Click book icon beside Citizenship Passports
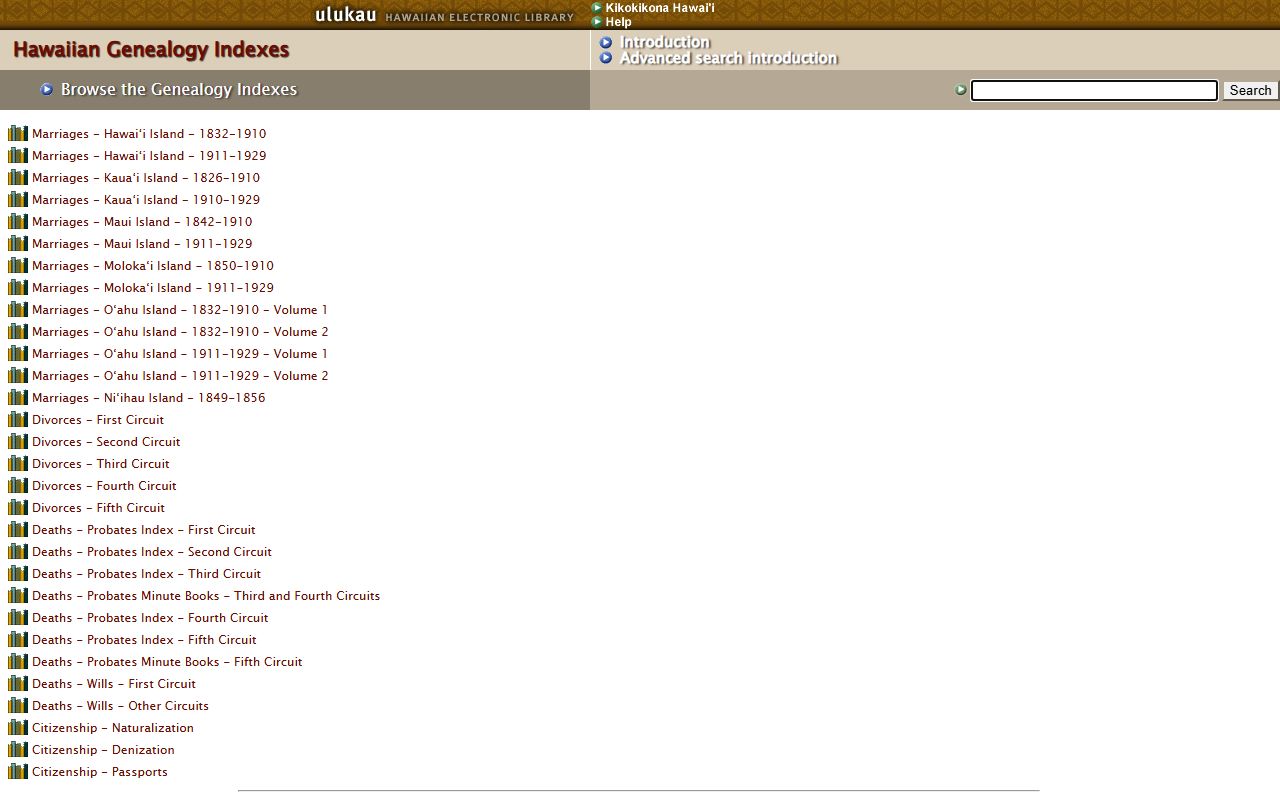This screenshot has height=800, width=1280. coord(18,771)
